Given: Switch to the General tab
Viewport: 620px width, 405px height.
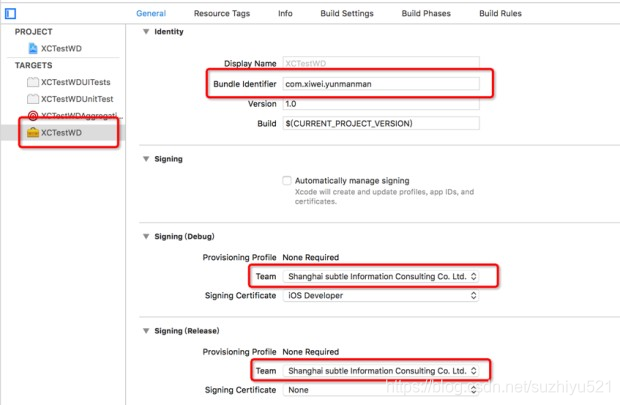Looking at the screenshot, I should [x=151, y=13].
